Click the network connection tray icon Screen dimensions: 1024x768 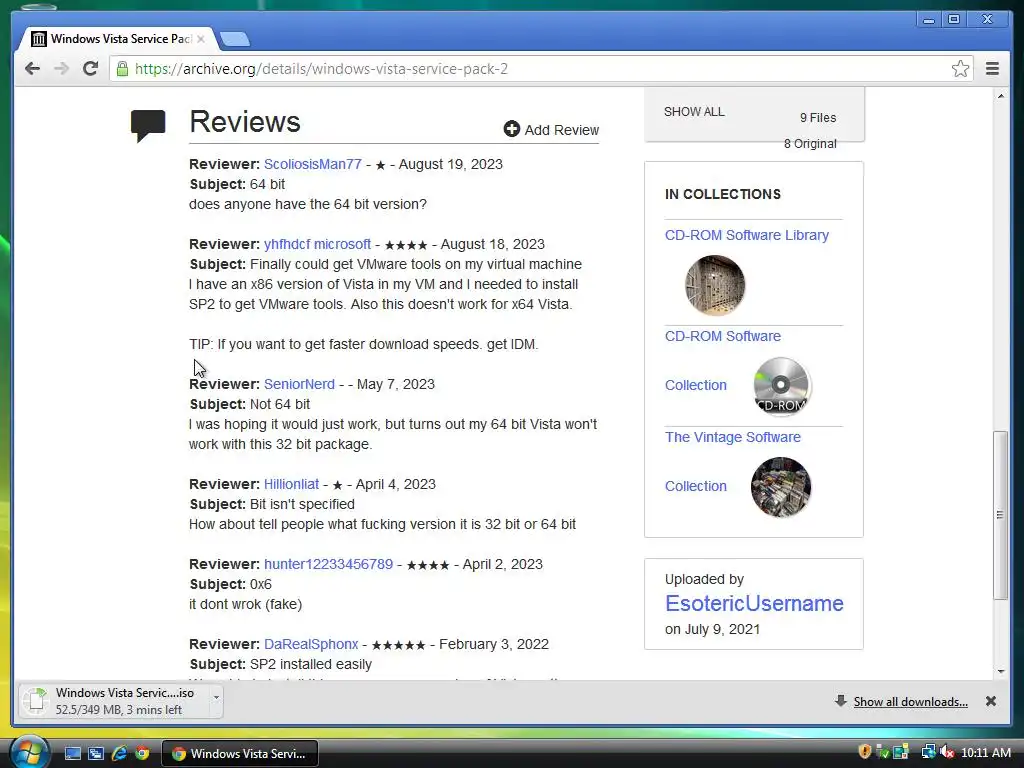click(x=928, y=752)
